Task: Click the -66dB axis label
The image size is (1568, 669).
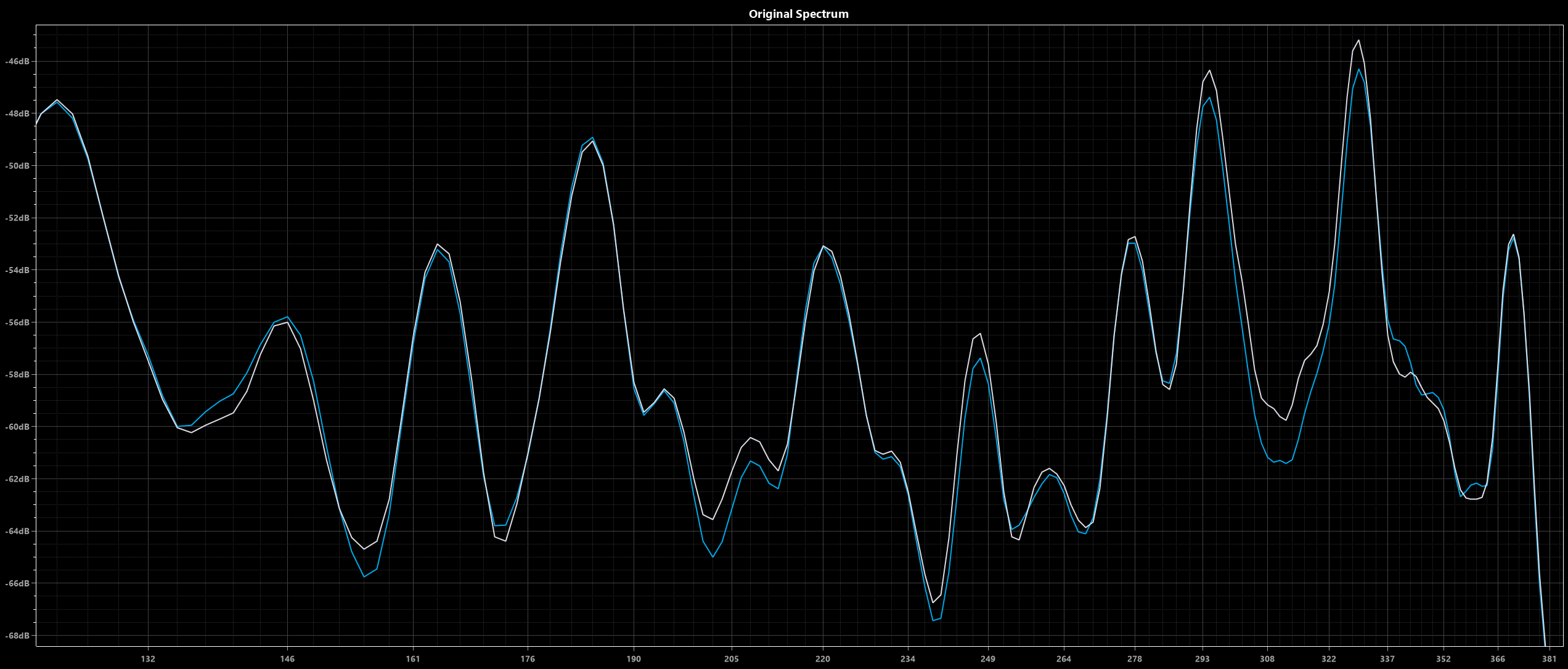Action: click(17, 583)
